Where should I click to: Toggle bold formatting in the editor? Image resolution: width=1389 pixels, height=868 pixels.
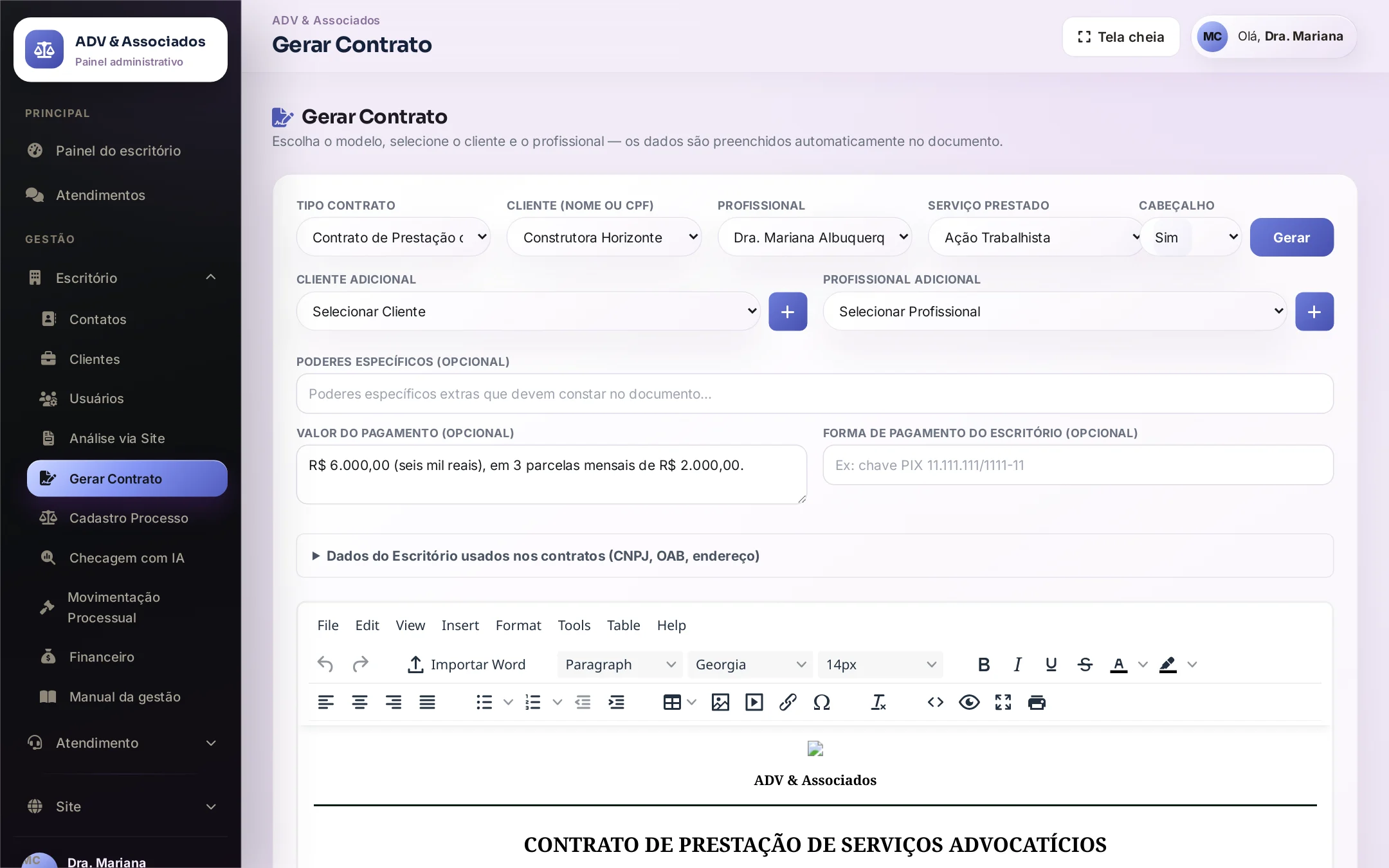pyautogui.click(x=983, y=664)
